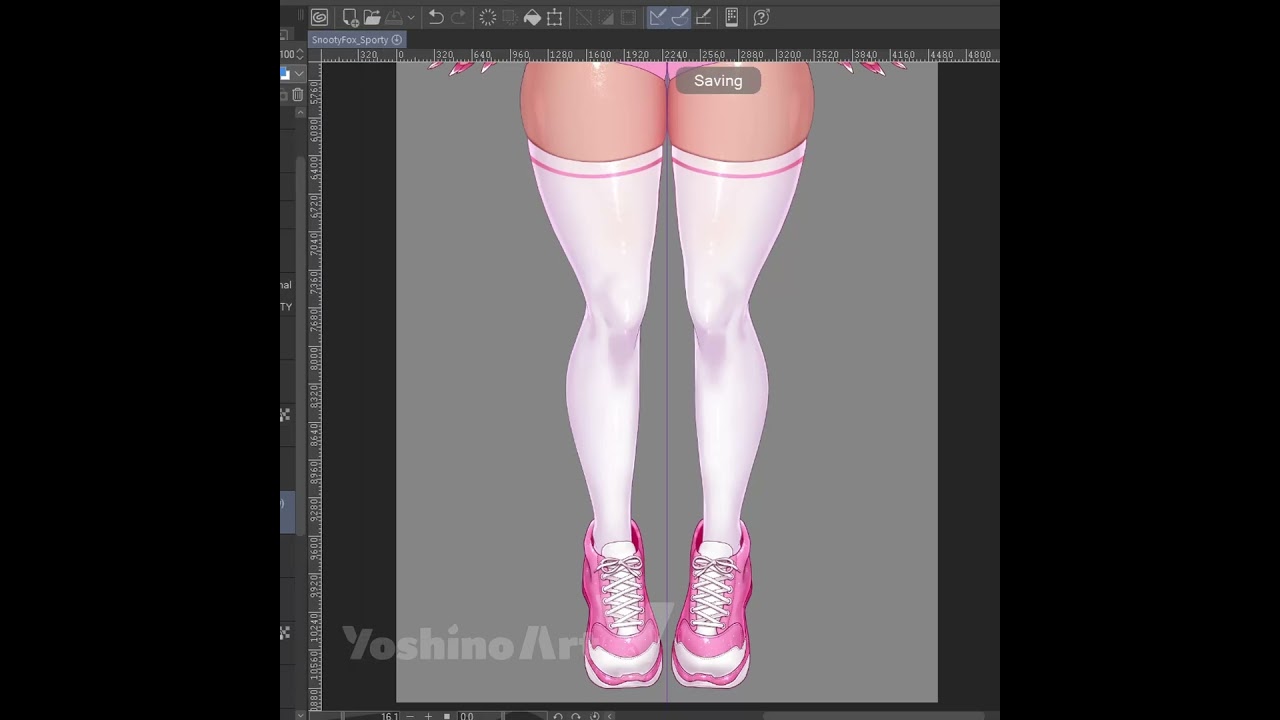The width and height of the screenshot is (1280, 720).
Task: Open the smartphone connection icon
Action: tap(732, 17)
